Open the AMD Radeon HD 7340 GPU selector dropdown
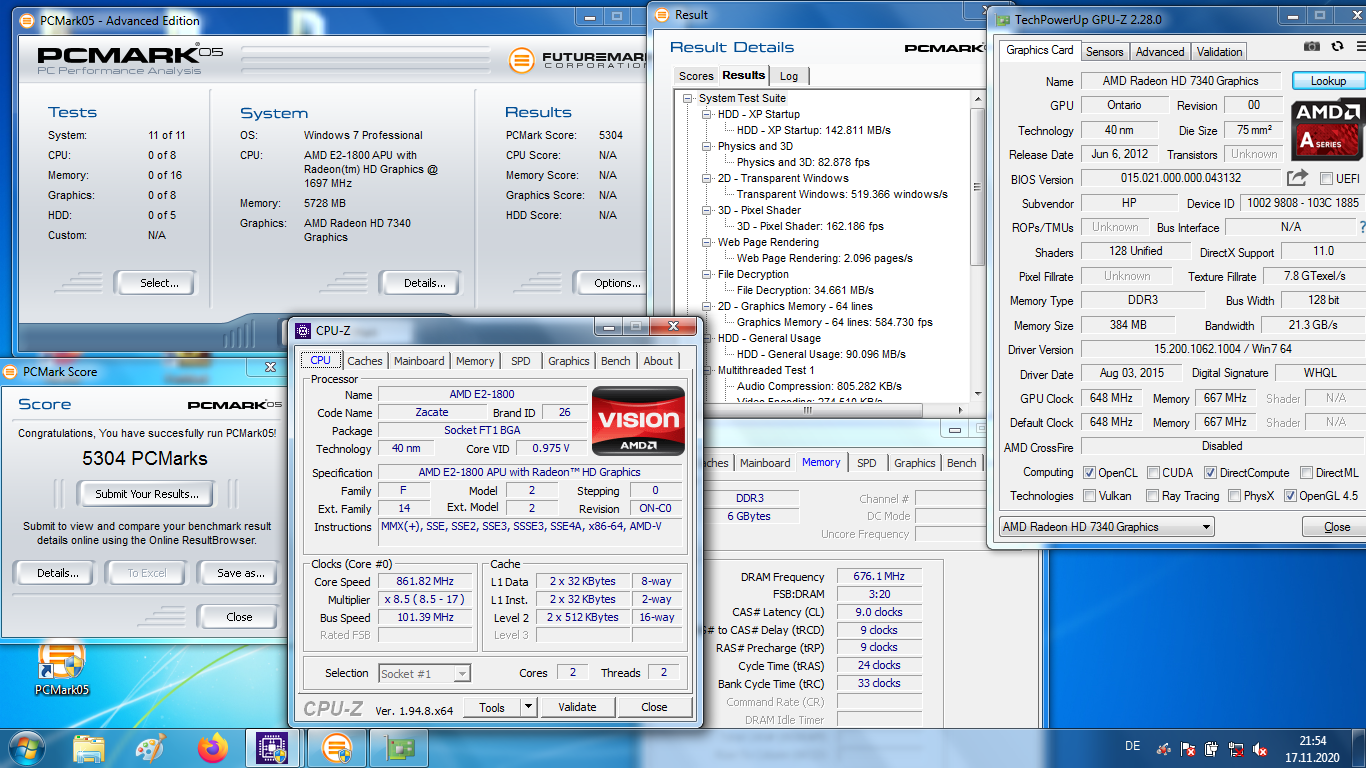This screenshot has height=768, width=1366. click(x=1106, y=527)
